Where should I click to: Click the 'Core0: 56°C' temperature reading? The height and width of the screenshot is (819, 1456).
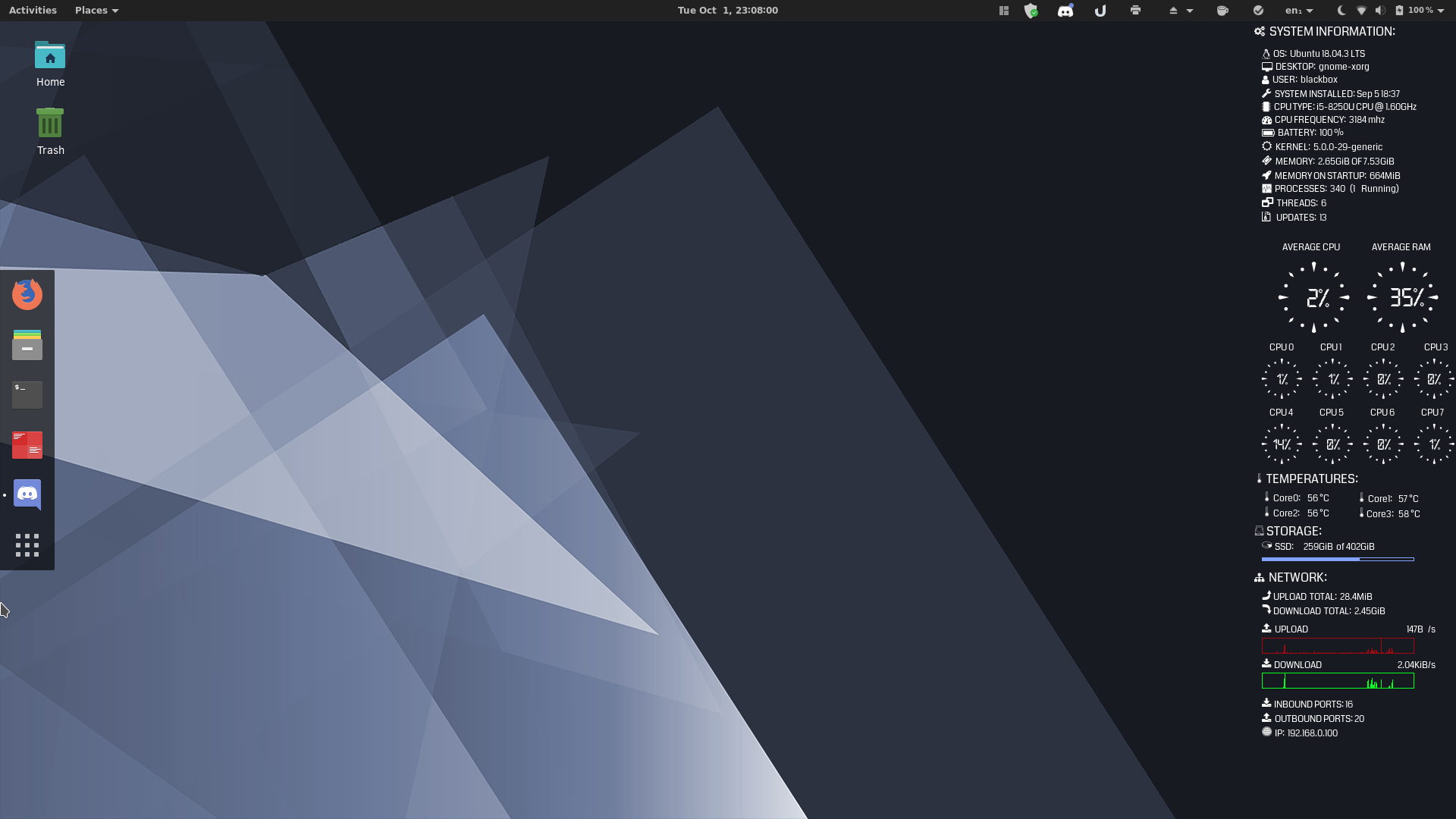click(x=1296, y=498)
